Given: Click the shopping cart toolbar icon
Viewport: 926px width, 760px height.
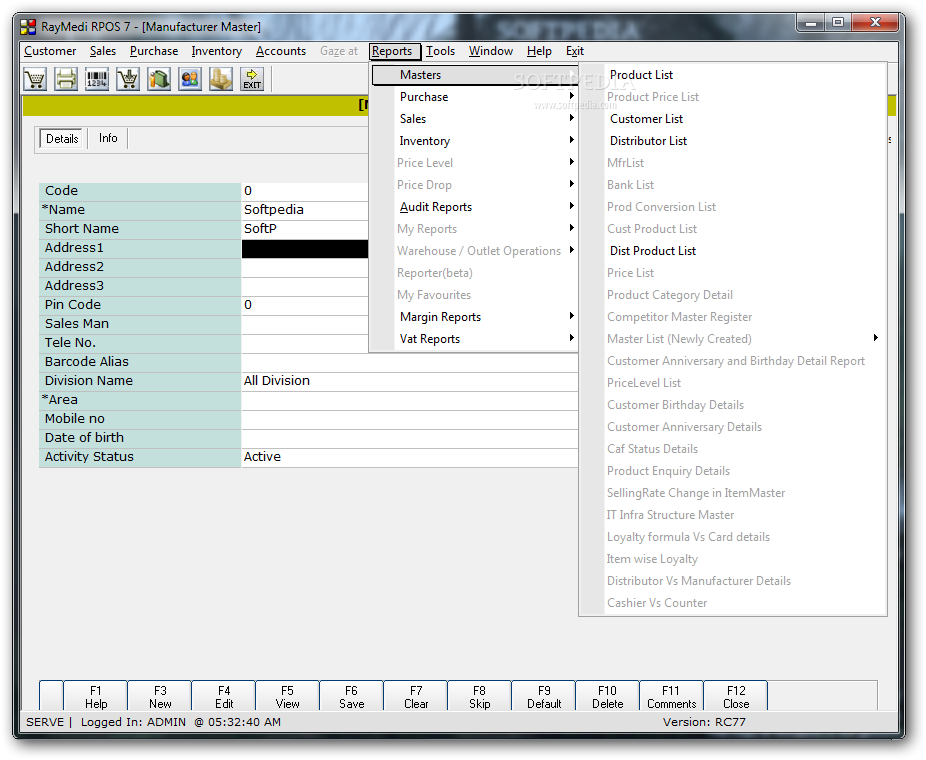Looking at the screenshot, I should coord(35,79).
